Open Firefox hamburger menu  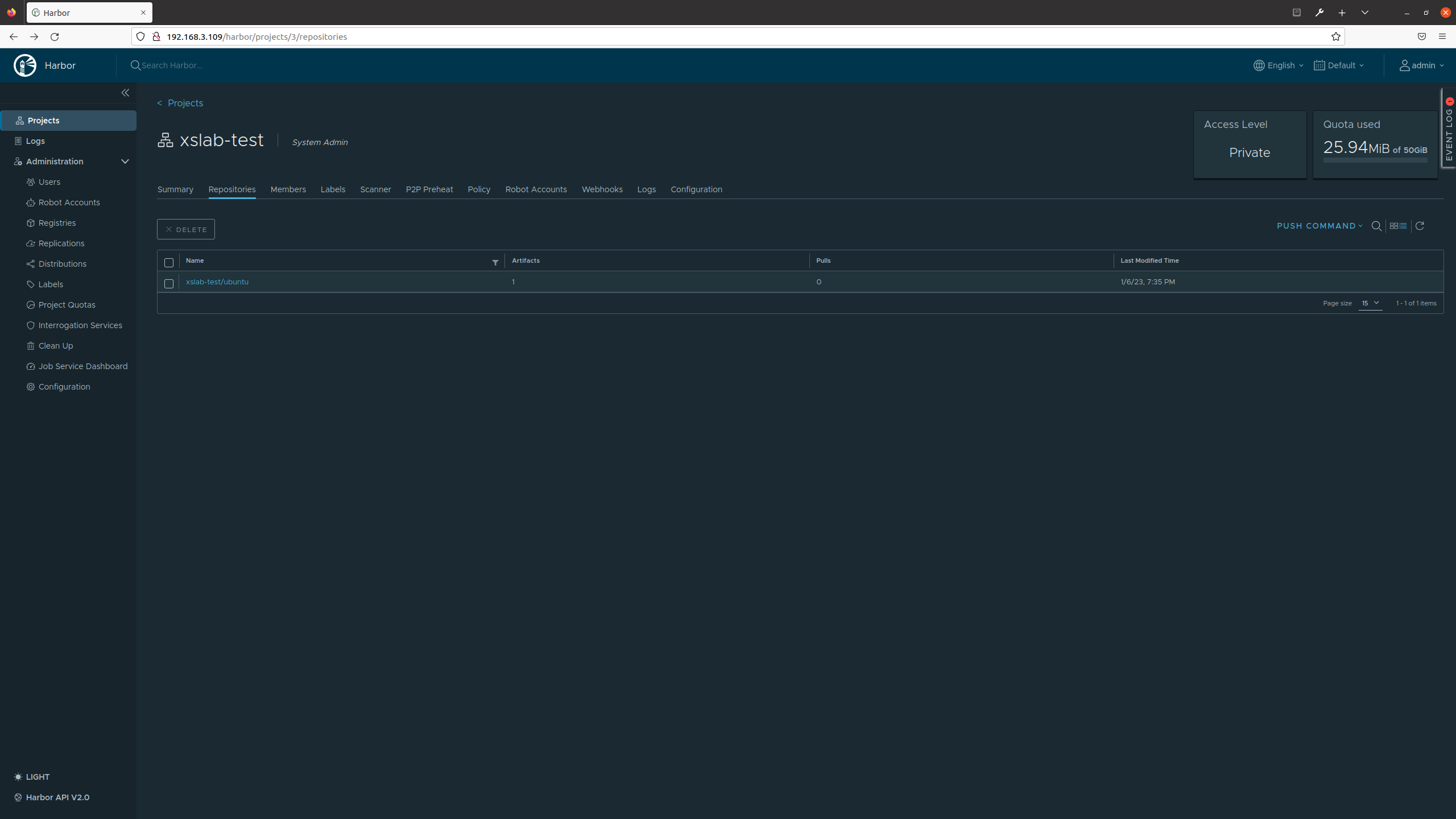pos(1442,37)
